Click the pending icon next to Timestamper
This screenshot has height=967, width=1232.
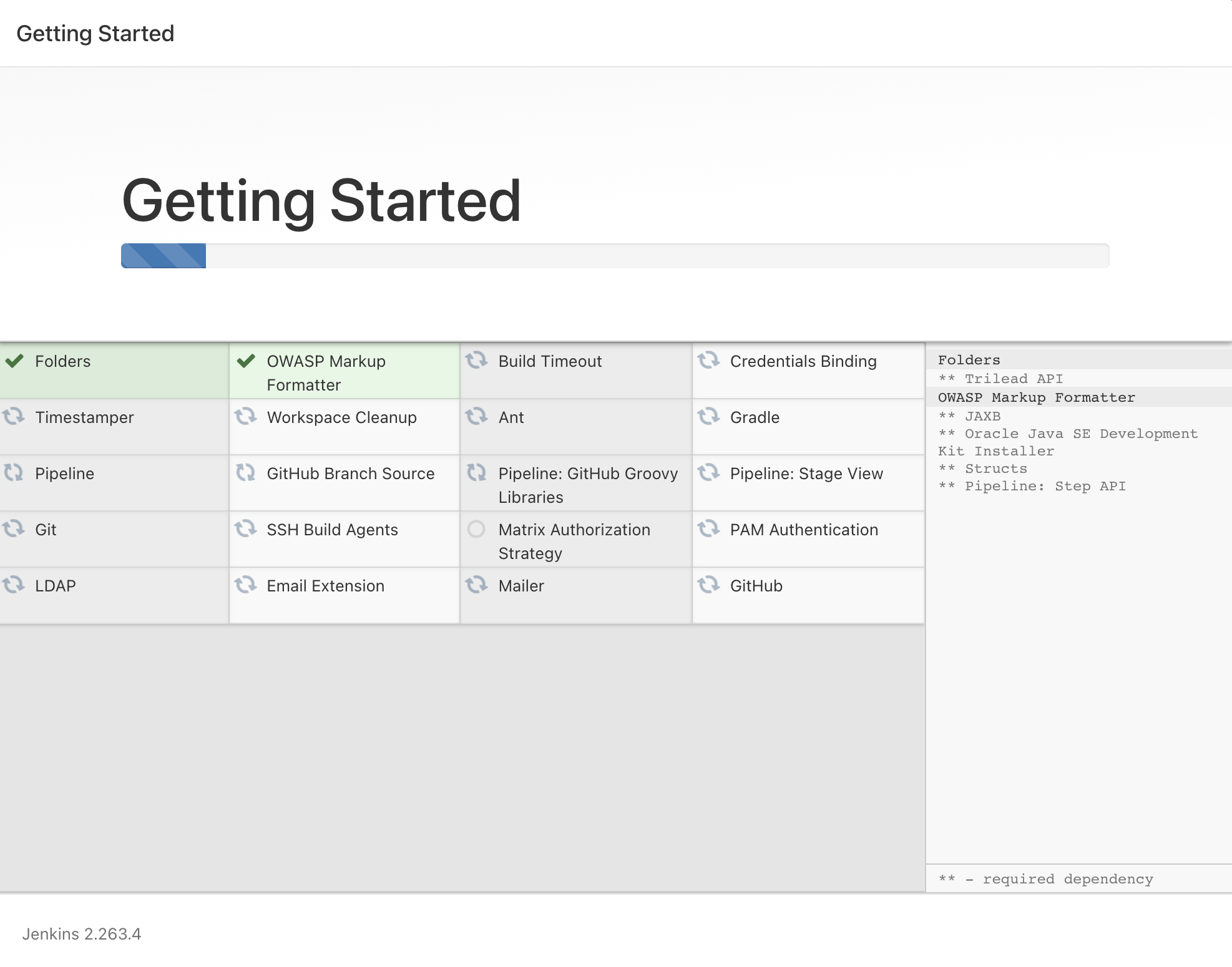click(14, 416)
